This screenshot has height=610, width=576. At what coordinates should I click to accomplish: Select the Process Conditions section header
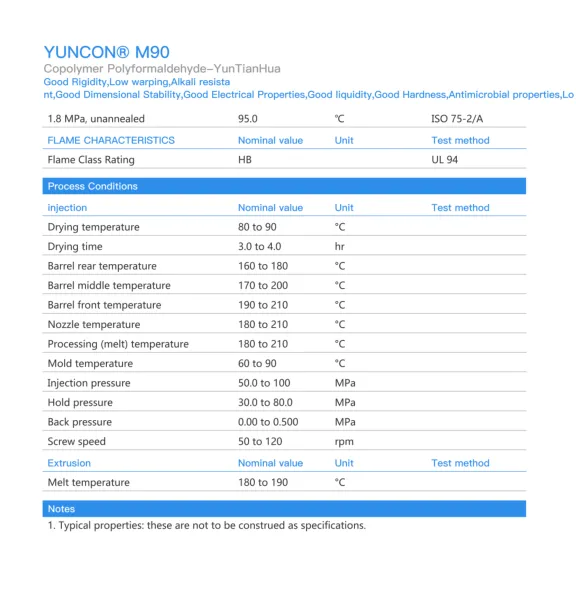[x=284, y=186]
